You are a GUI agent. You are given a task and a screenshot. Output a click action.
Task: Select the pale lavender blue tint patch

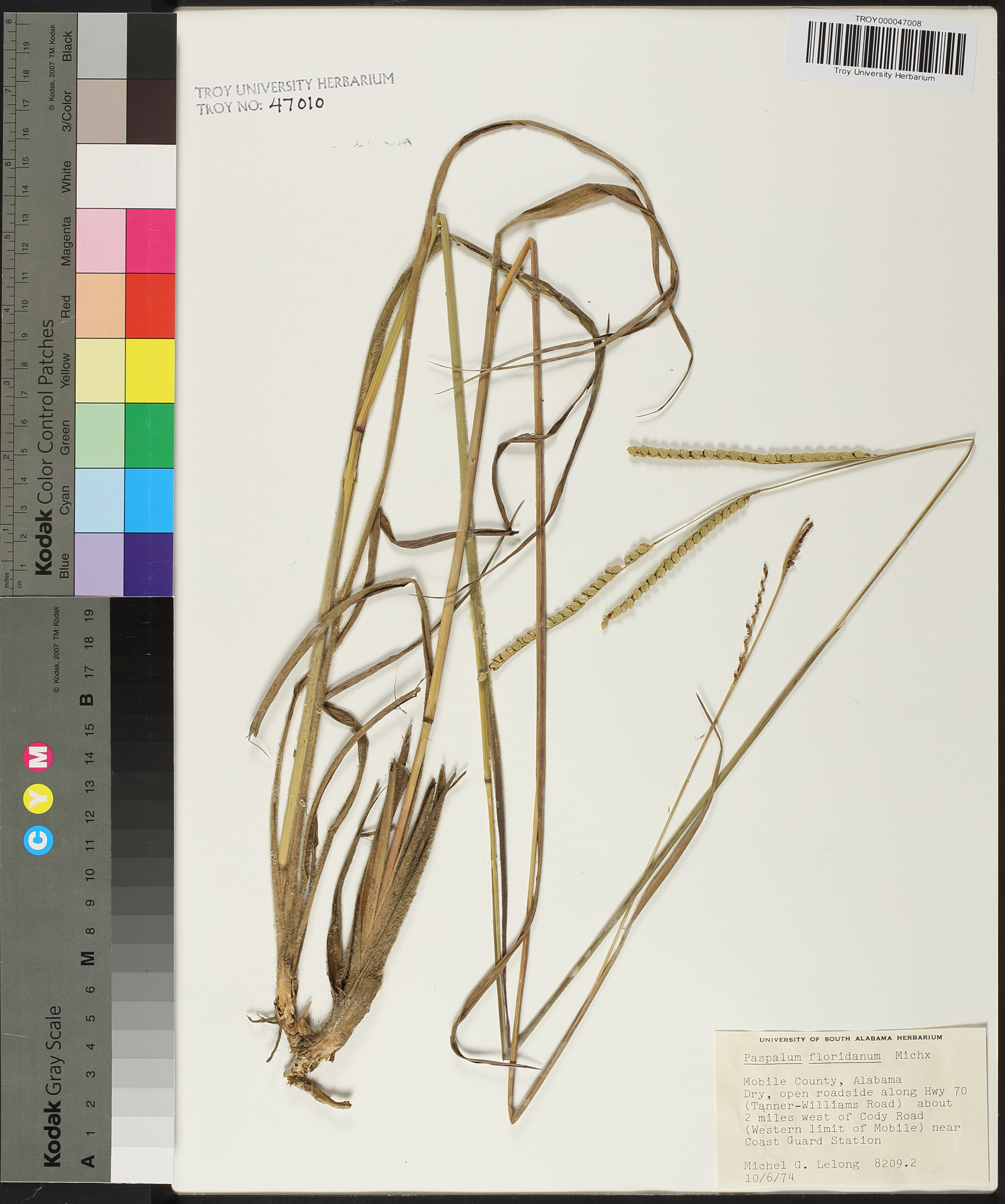[100, 564]
